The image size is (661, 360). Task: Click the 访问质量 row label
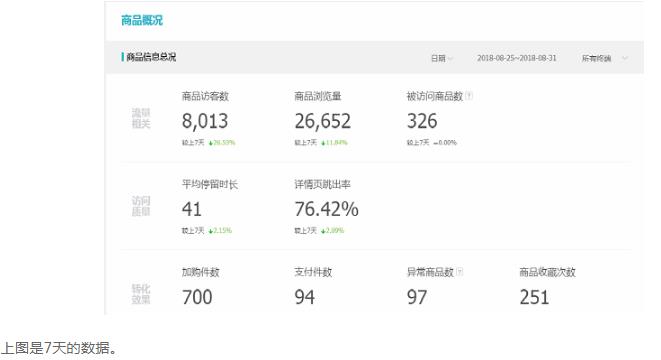coord(141,206)
